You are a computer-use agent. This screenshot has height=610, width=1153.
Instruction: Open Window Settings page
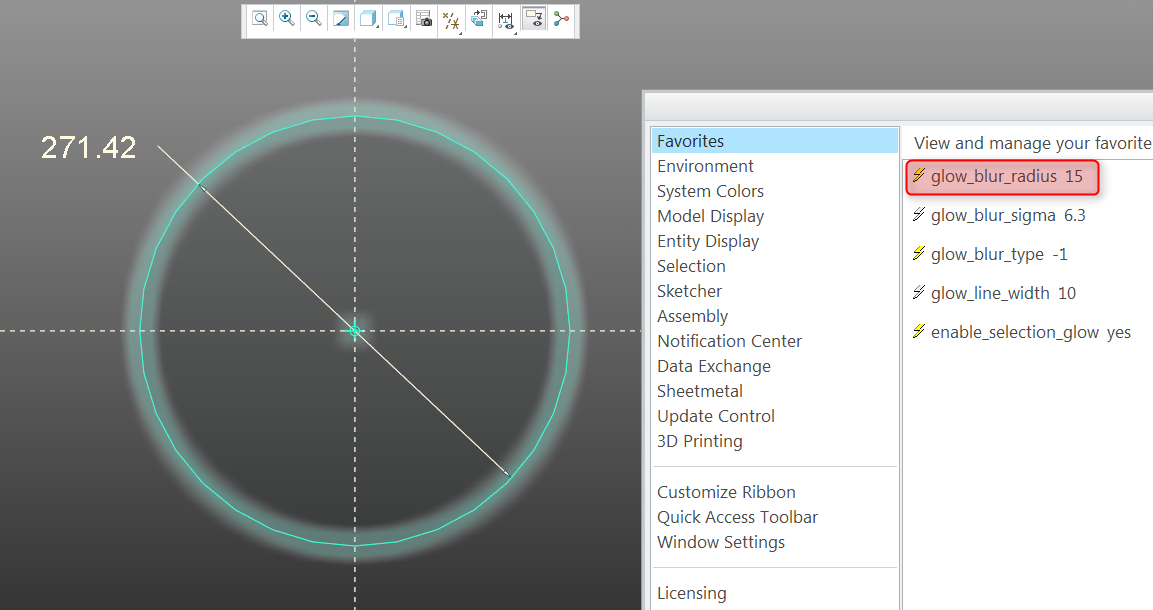tap(721, 542)
